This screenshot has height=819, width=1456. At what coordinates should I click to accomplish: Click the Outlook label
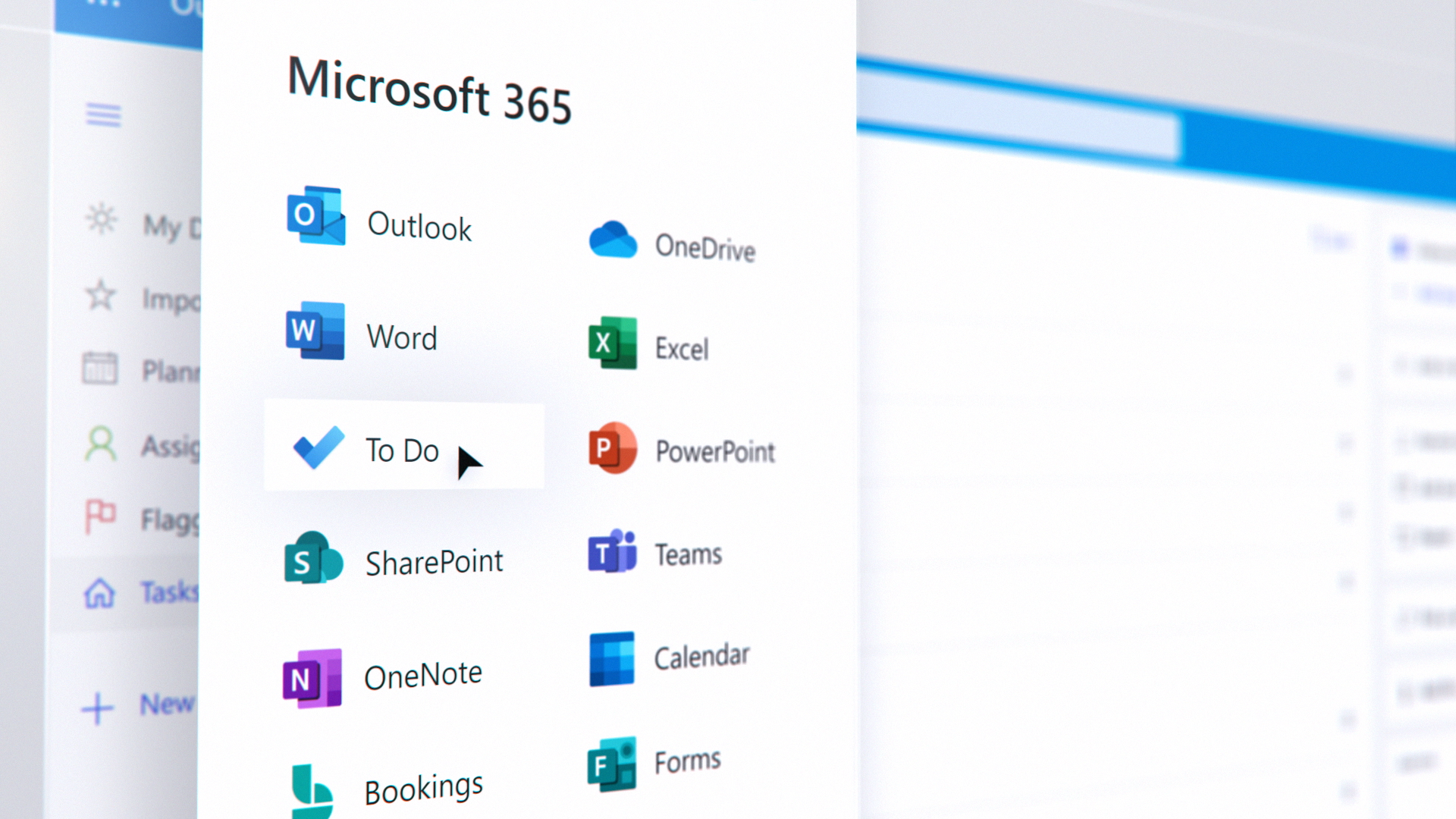point(419,226)
